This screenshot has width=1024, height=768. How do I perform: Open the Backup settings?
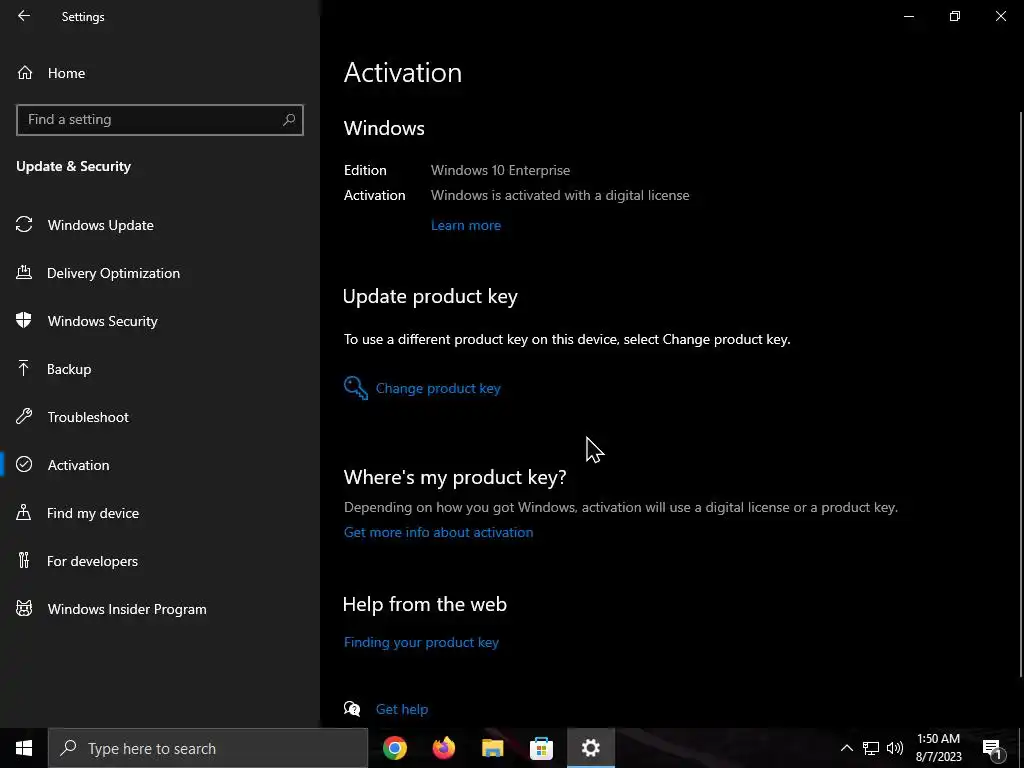pos(160,369)
